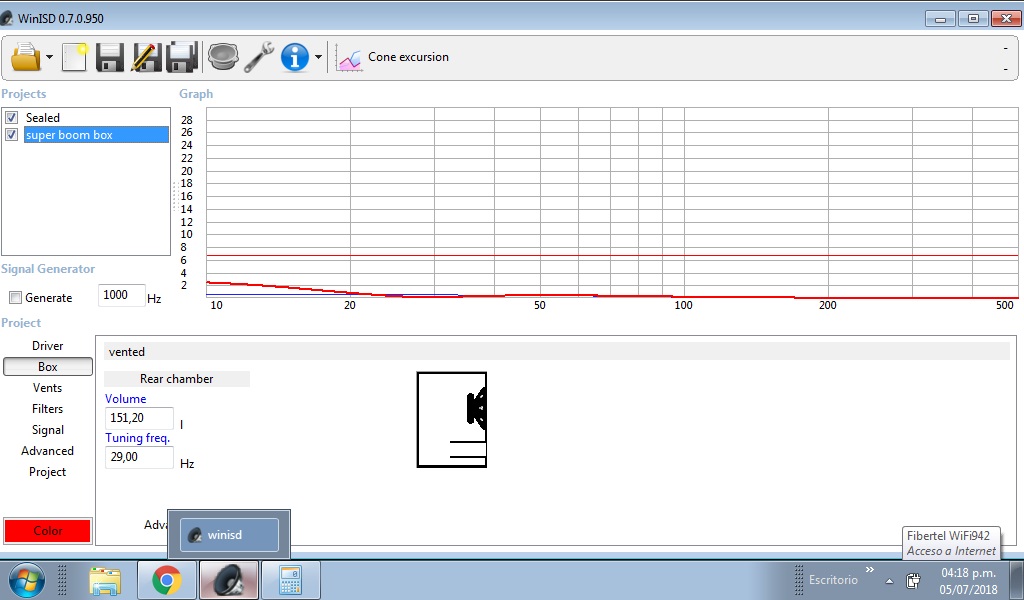This screenshot has height=600, width=1024.
Task: Click the Save All stacked floppies icon
Action: [182, 57]
